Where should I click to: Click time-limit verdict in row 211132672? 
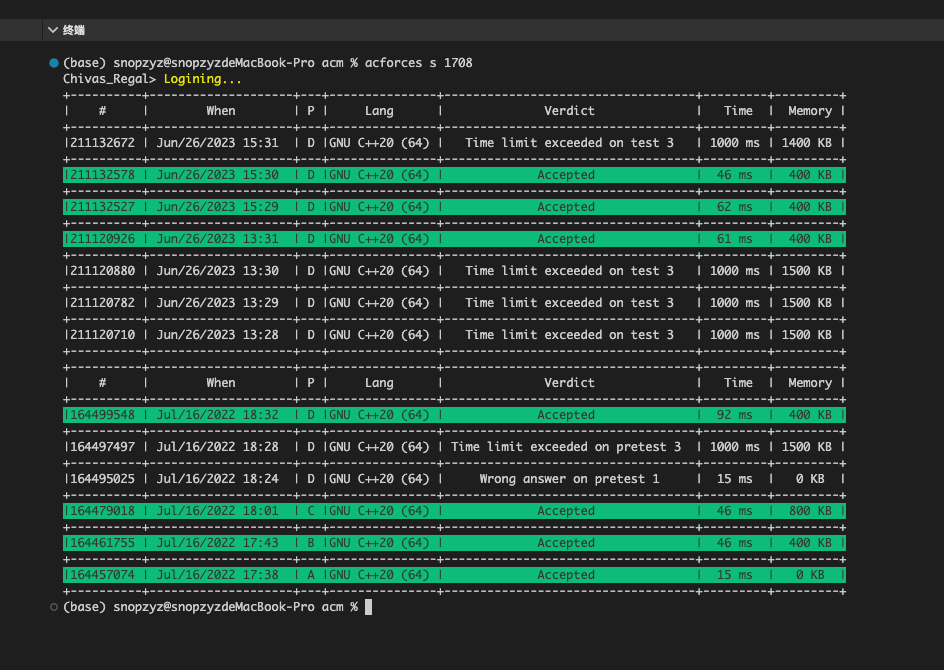(570, 143)
